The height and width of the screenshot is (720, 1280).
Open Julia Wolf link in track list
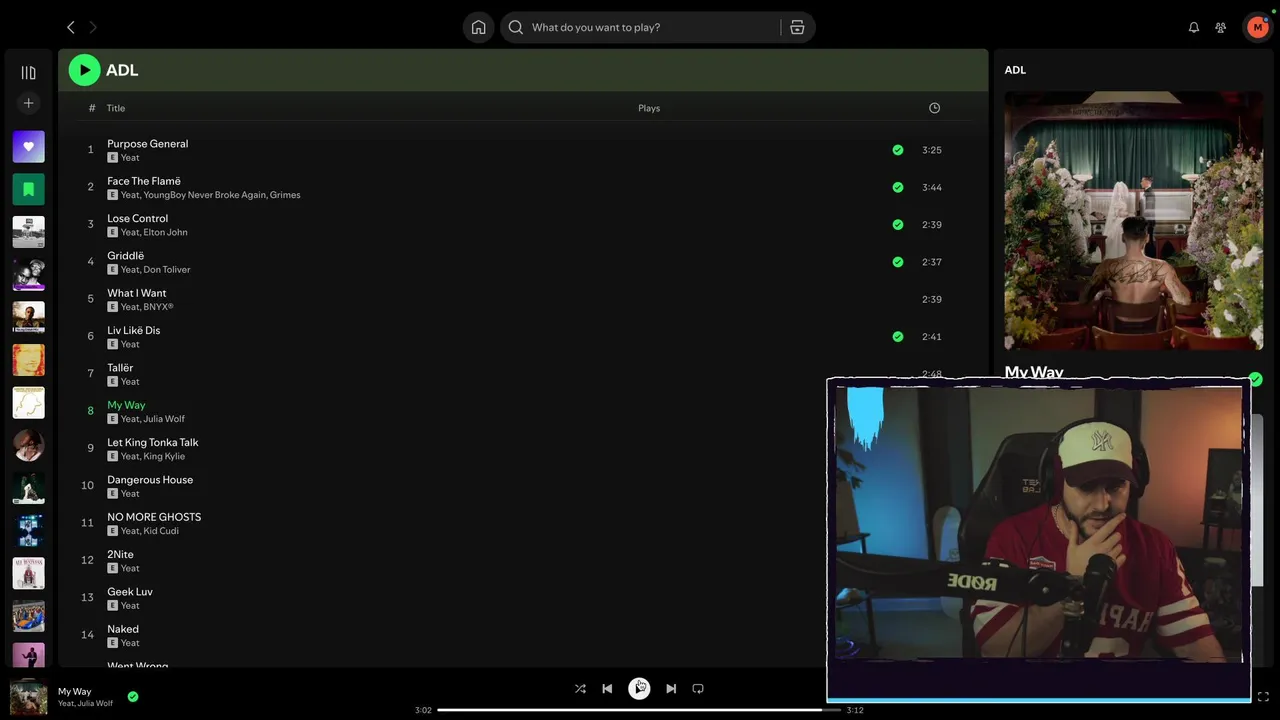pyautogui.click(x=164, y=419)
